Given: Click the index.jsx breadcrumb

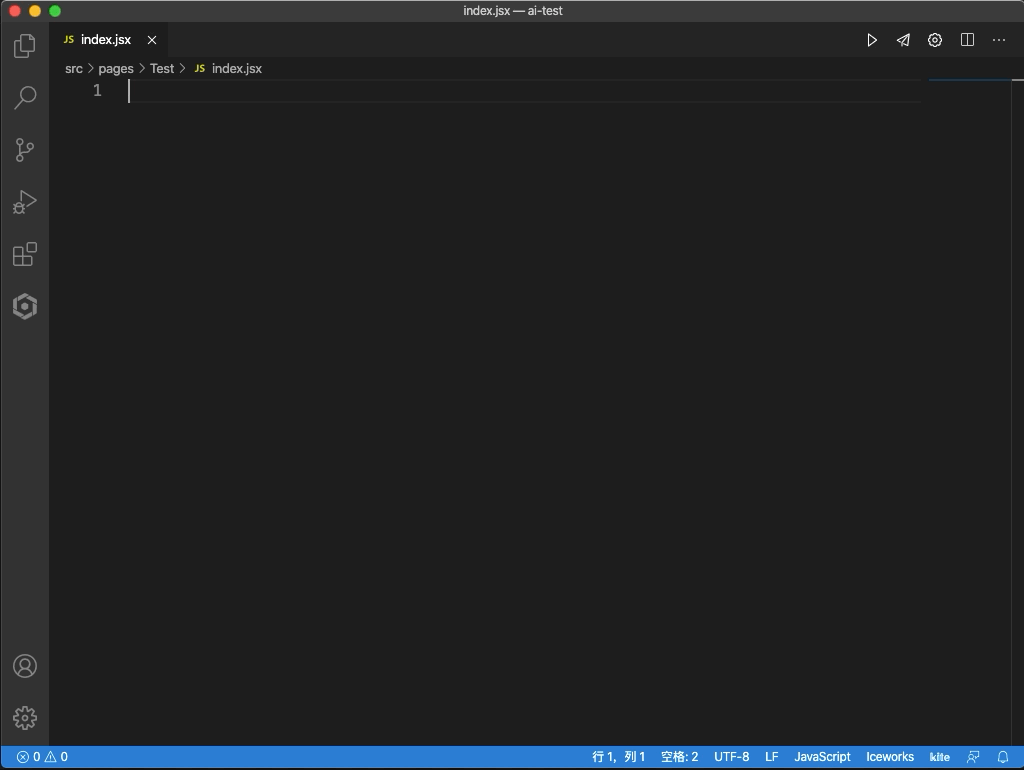Looking at the screenshot, I should 228,69.
